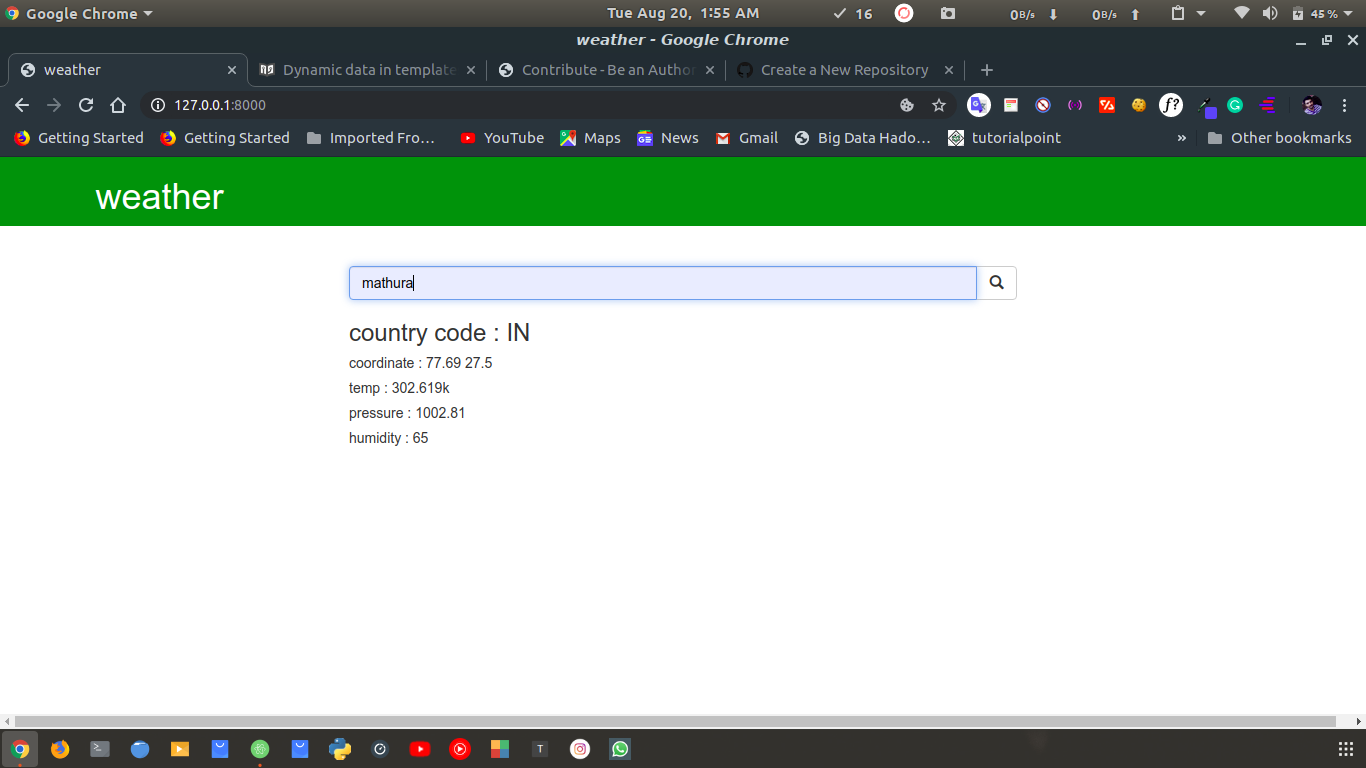Launch Terminal from the dock

[x=100, y=748]
